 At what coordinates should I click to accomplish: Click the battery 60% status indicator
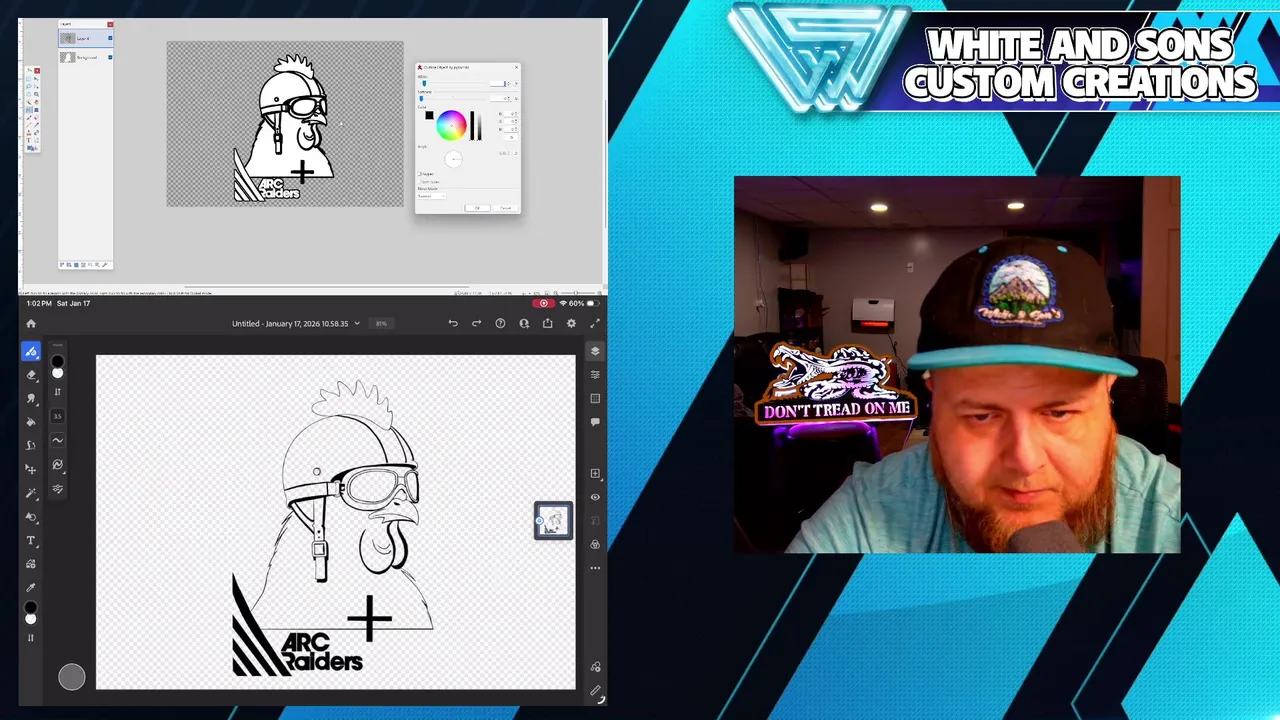(x=584, y=303)
